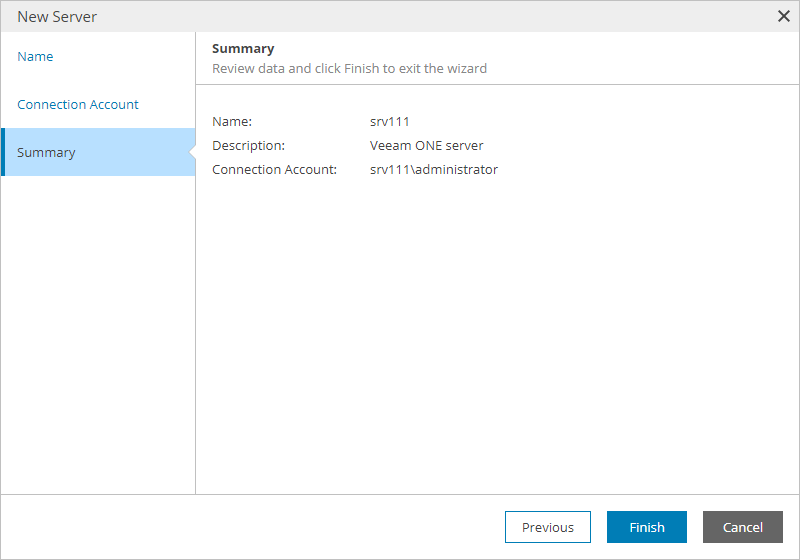800x560 pixels.
Task: Click the arrow notch on Summary step
Action: coord(192,152)
